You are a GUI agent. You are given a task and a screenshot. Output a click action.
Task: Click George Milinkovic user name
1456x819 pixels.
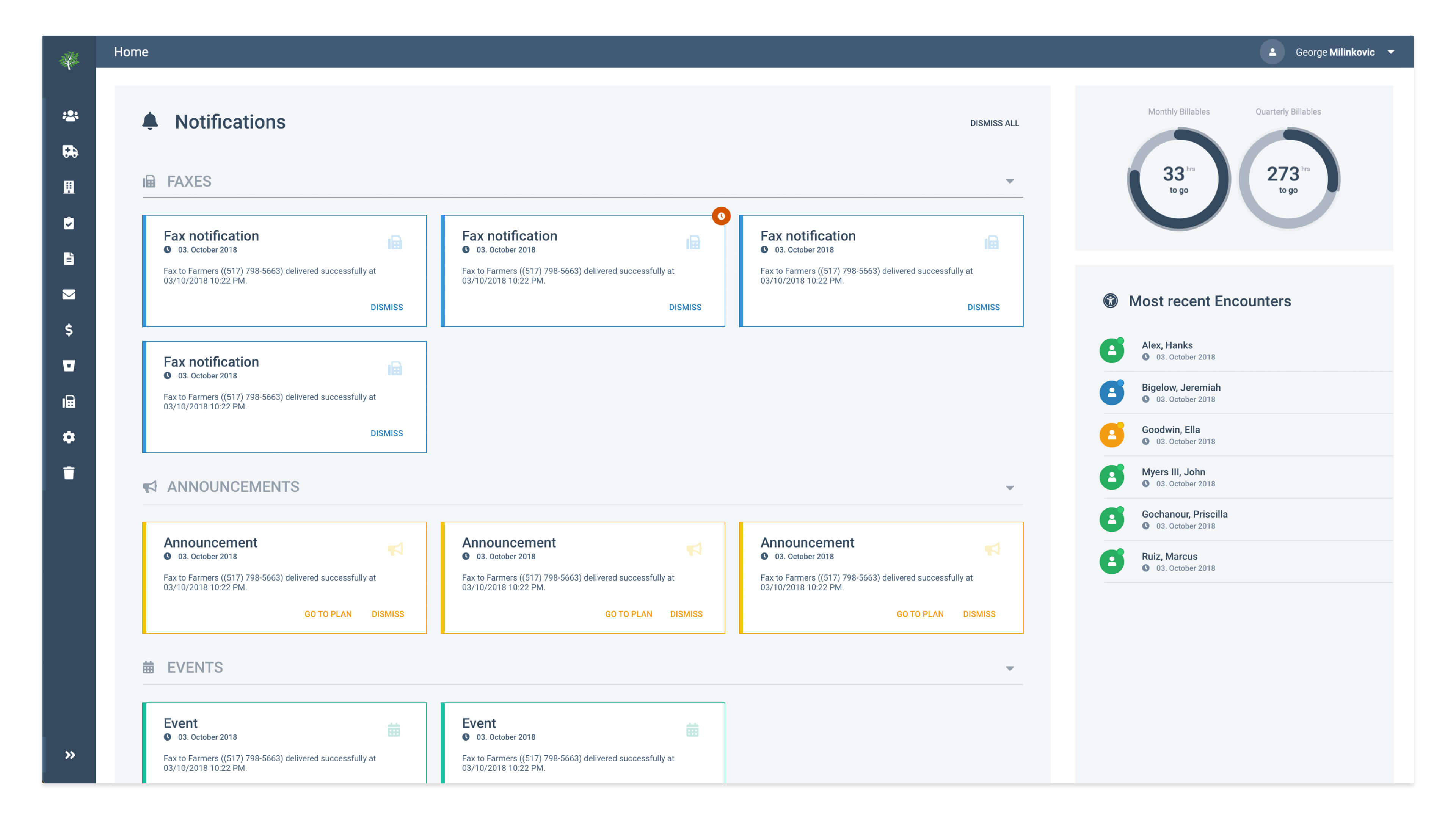click(1335, 52)
